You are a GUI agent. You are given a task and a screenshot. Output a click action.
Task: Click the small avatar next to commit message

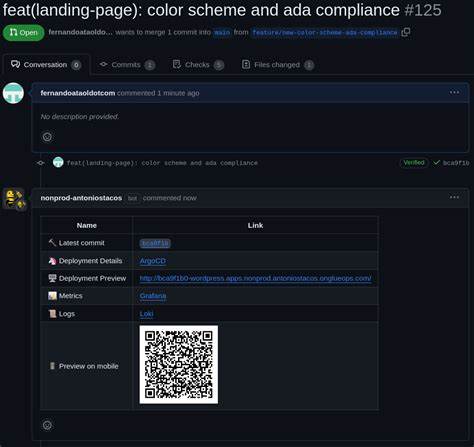pos(58,162)
